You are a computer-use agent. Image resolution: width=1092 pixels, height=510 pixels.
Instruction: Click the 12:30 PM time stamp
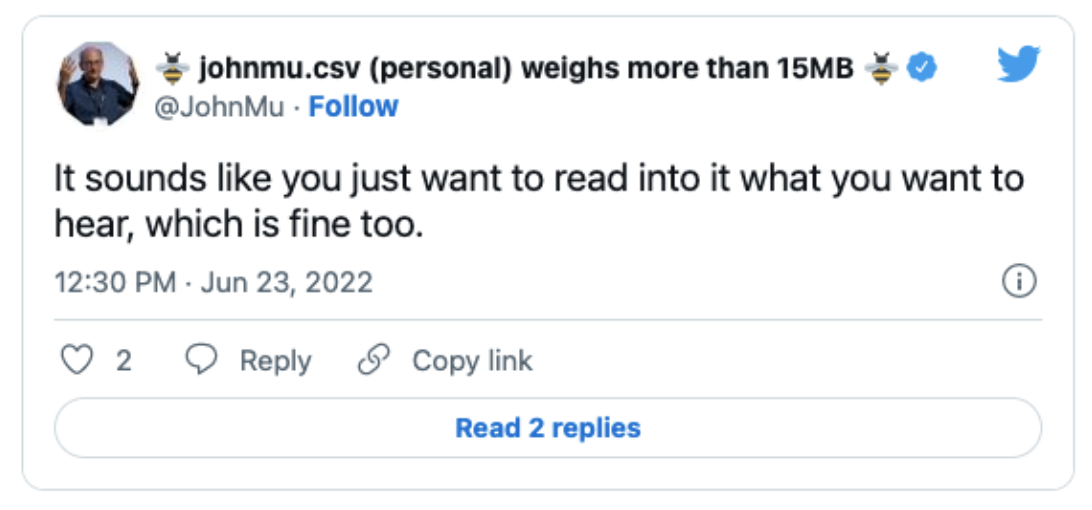point(115,282)
